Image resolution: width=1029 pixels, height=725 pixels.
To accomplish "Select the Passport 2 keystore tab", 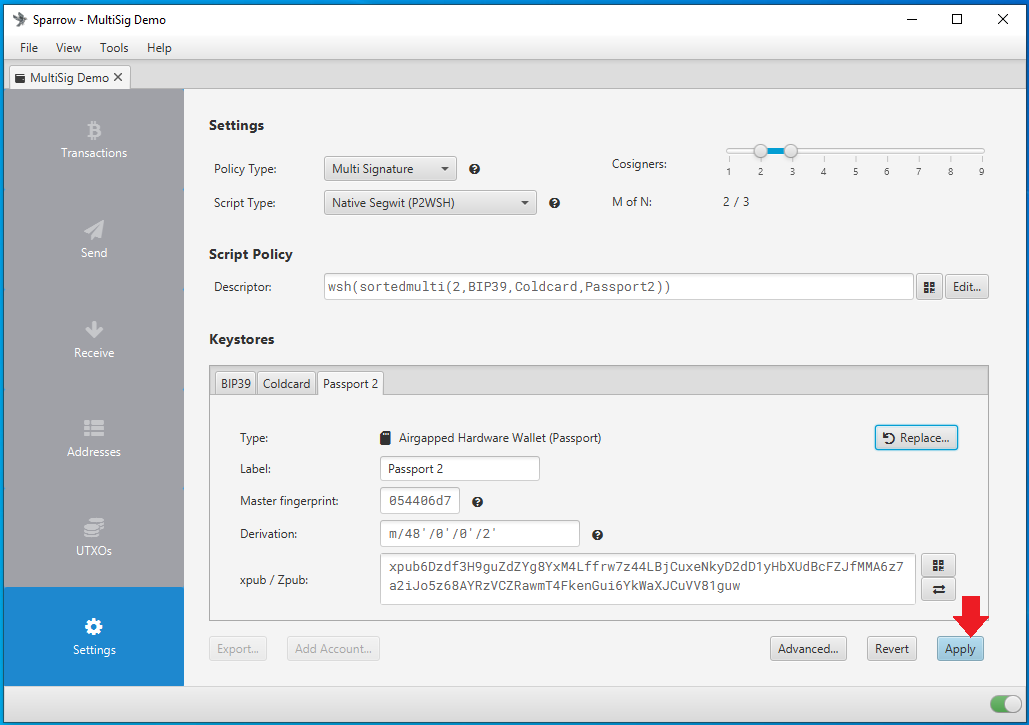I will click(x=350, y=383).
